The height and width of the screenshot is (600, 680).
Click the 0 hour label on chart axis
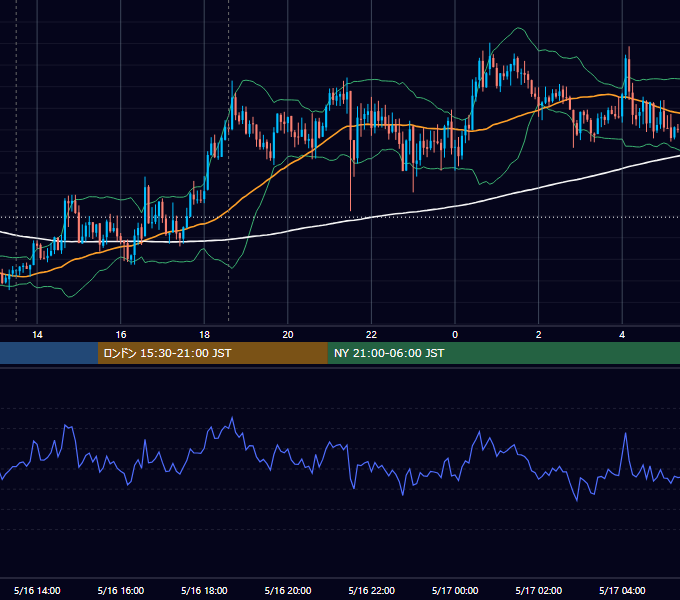tap(455, 335)
